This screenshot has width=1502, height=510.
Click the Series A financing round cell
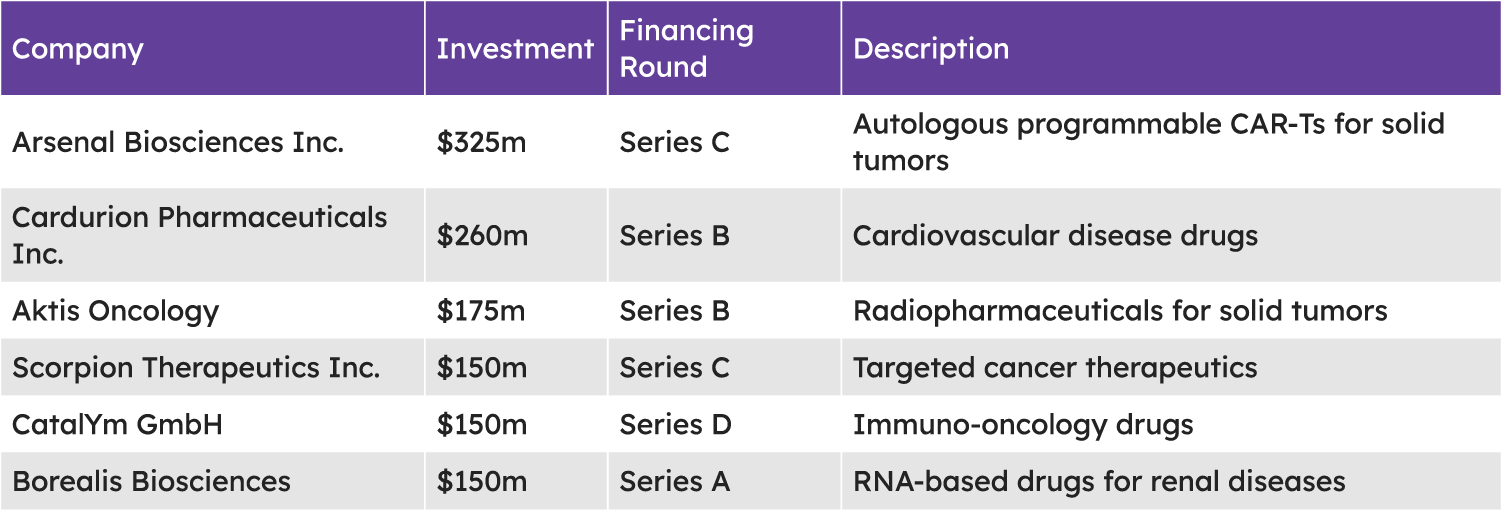pyautogui.click(x=674, y=481)
